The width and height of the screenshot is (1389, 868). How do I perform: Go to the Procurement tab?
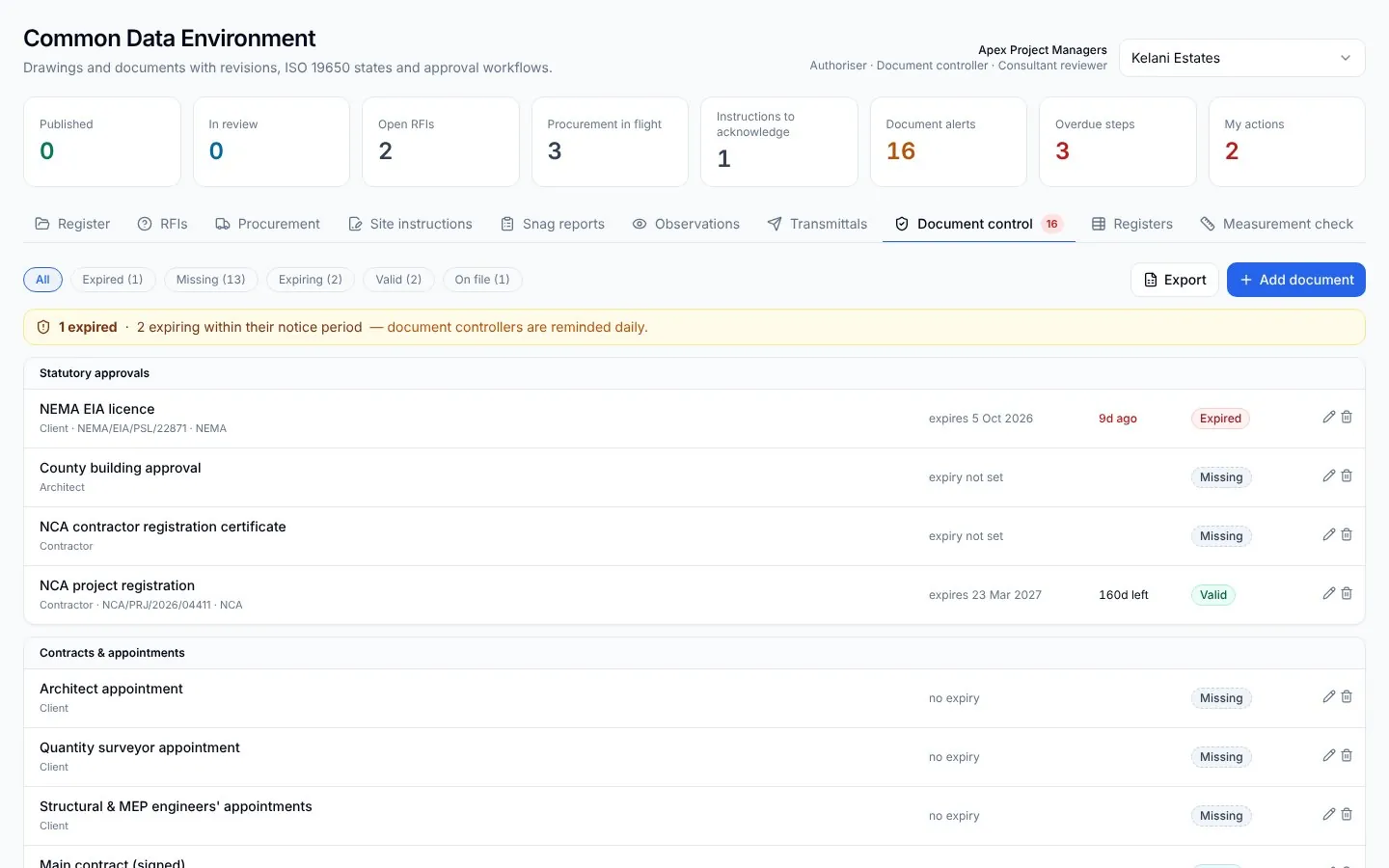click(x=267, y=224)
